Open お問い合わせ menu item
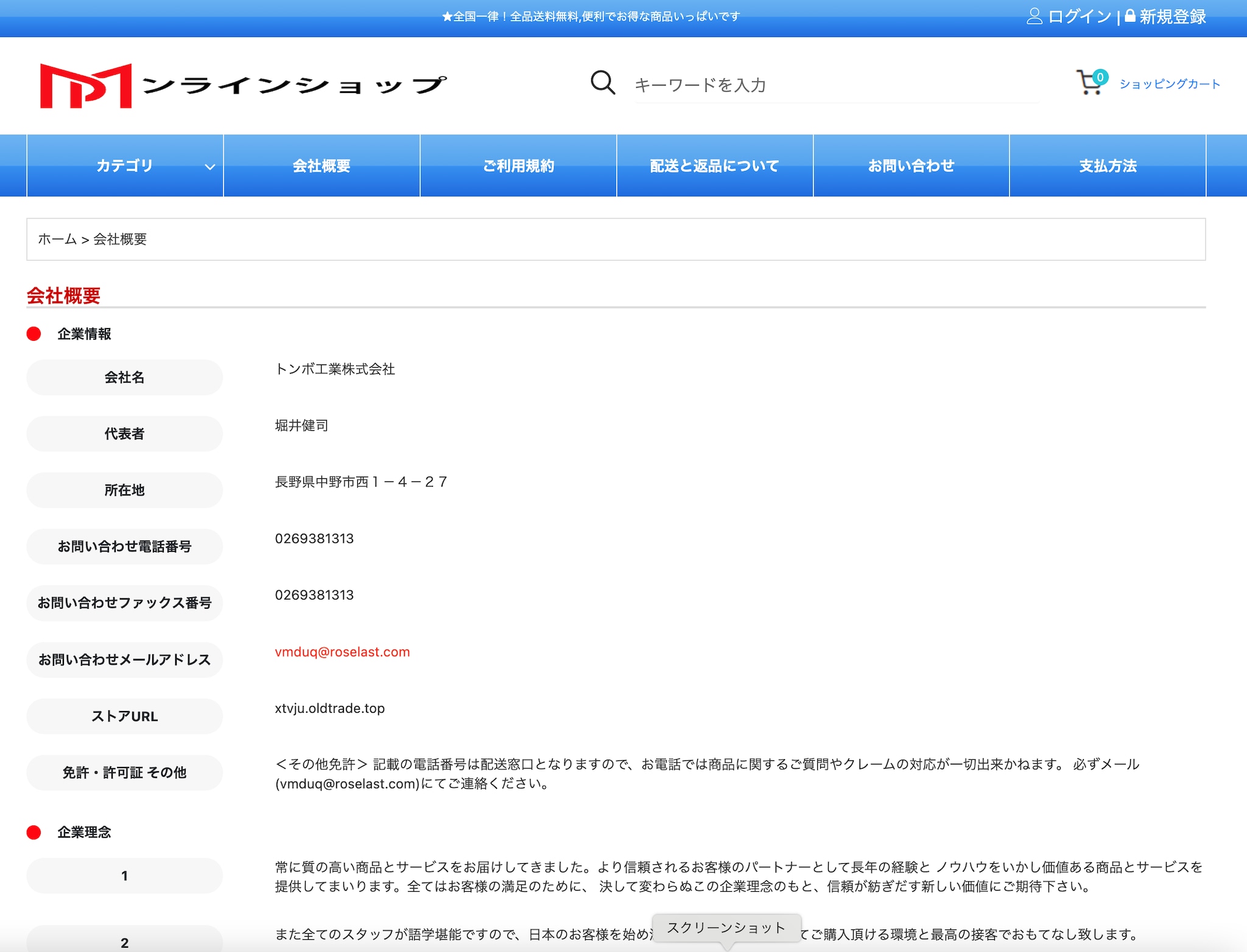1247x952 pixels. [x=912, y=166]
